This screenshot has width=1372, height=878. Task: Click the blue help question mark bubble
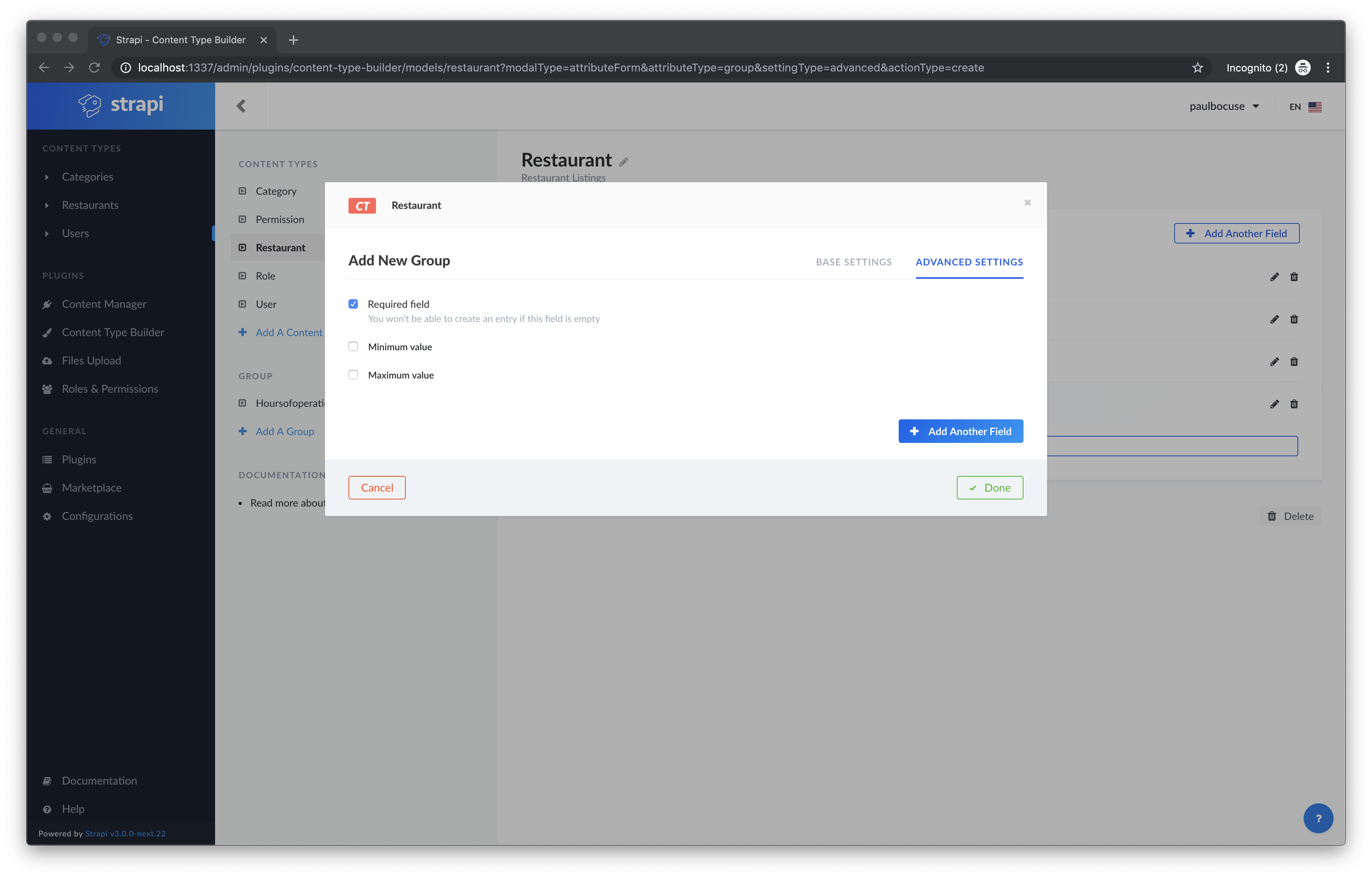pyautogui.click(x=1318, y=818)
